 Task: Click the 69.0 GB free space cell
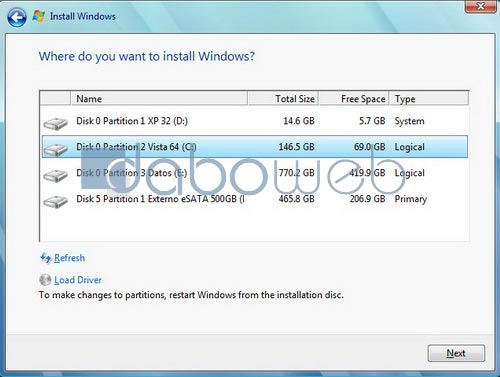[x=369, y=147]
